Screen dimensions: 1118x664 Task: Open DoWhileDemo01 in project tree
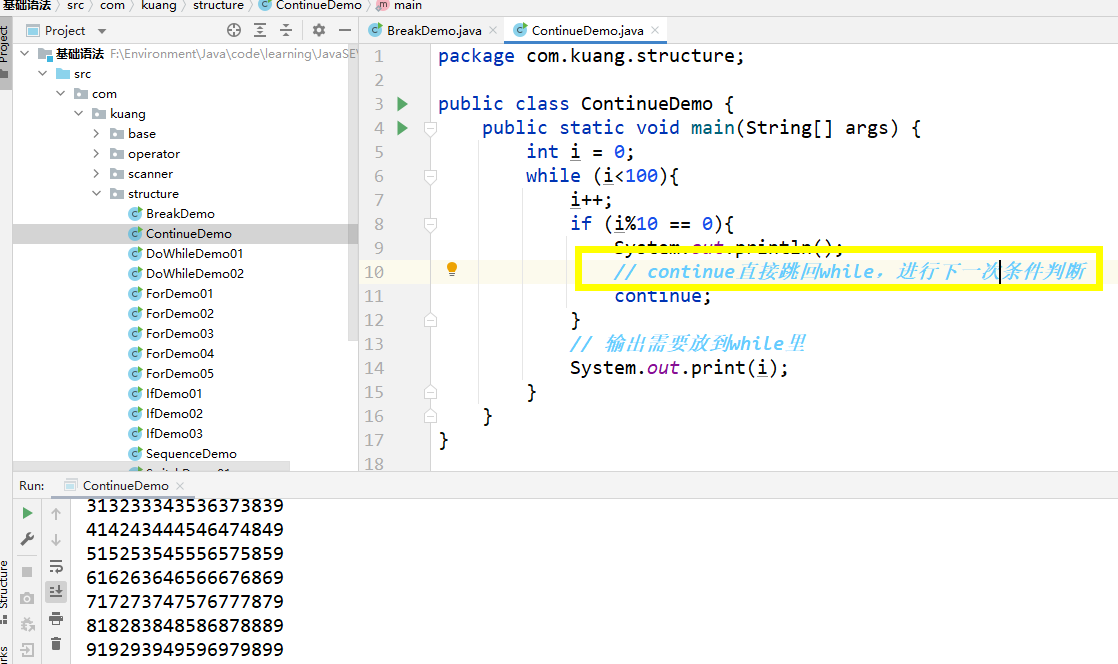[x=194, y=253]
